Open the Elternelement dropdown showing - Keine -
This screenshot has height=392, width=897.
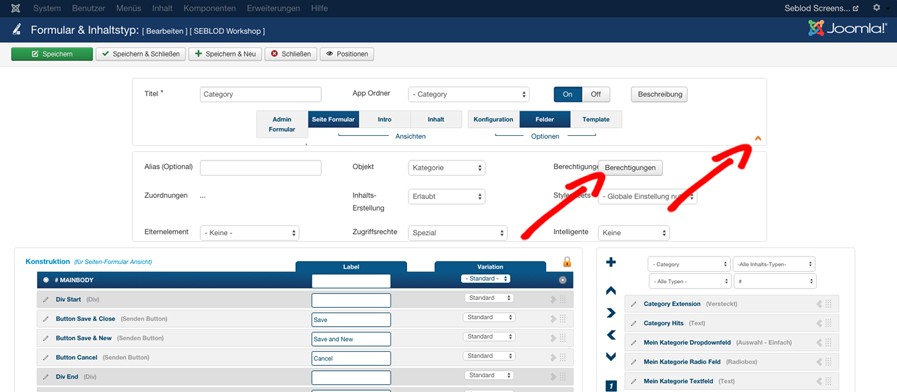249,233
